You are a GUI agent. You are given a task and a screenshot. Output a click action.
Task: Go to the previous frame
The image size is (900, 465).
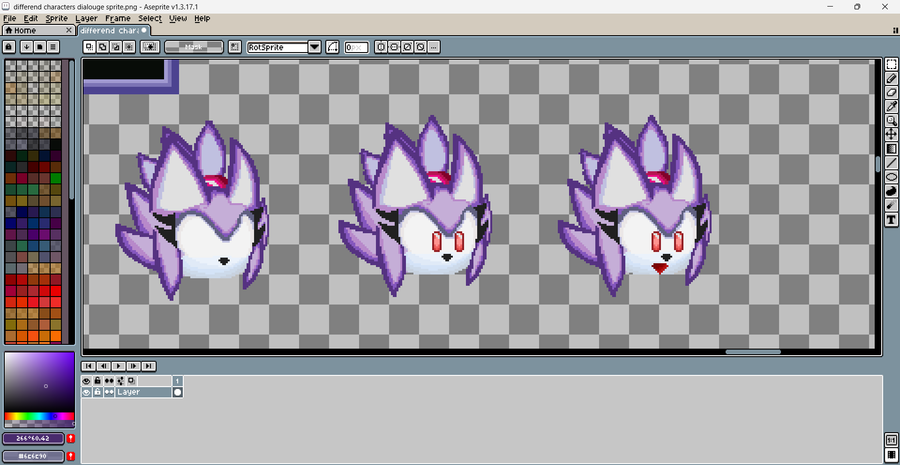pos(104,366)
